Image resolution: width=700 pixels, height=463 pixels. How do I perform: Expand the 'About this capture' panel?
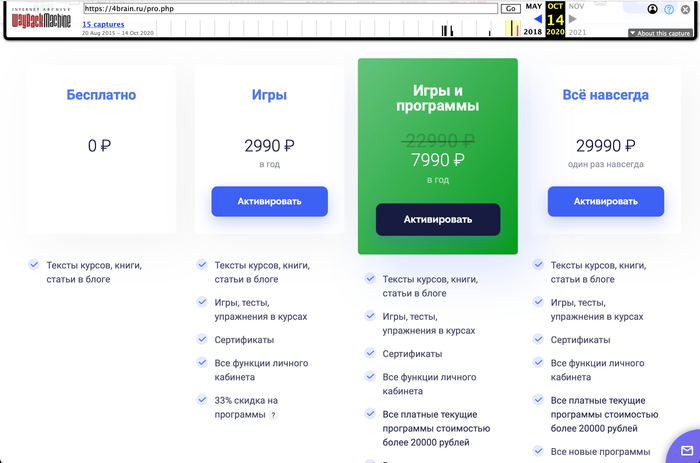coord(660,33)
